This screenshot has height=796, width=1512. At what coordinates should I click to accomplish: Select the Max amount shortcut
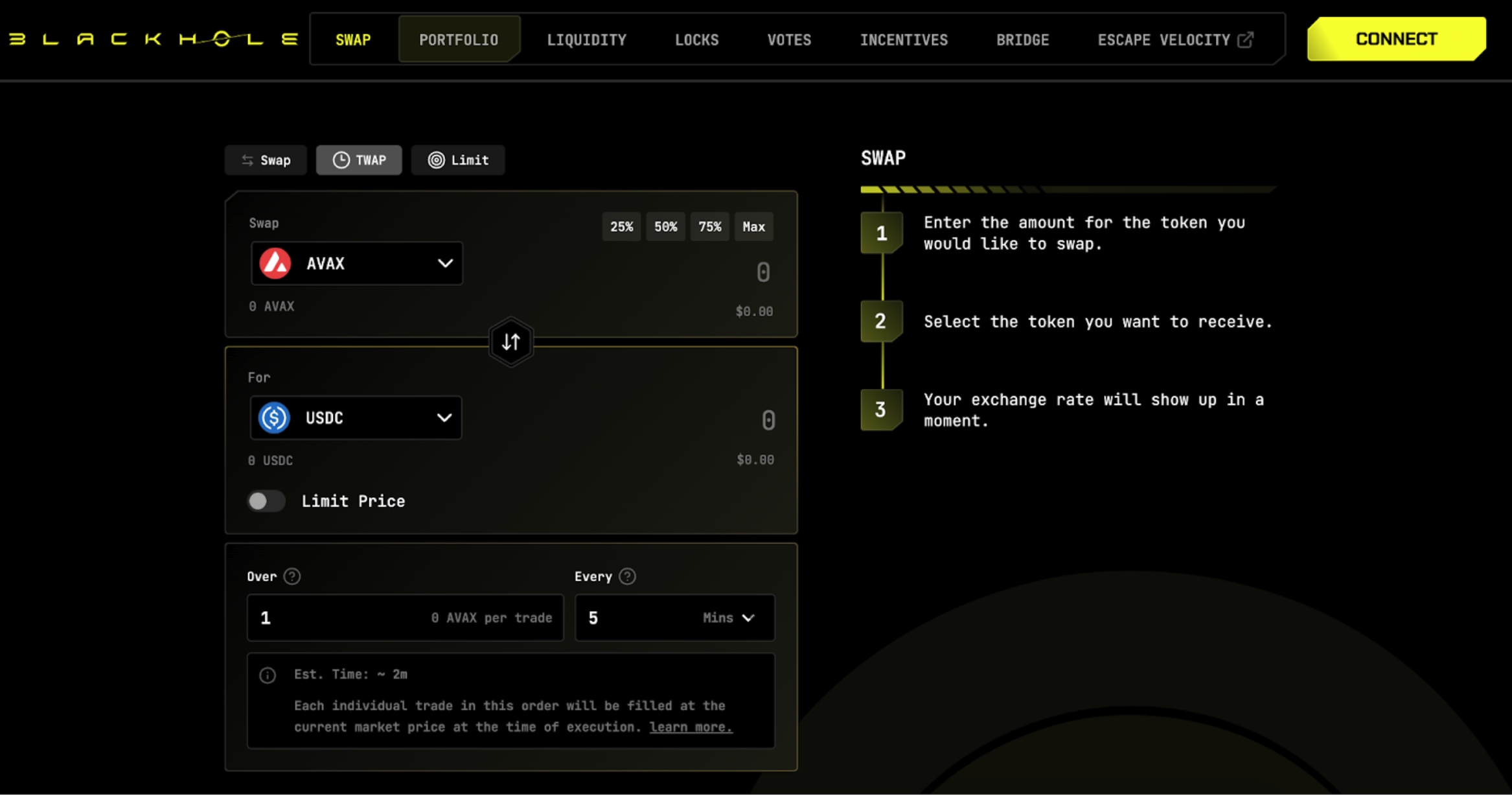click(753, 226)
